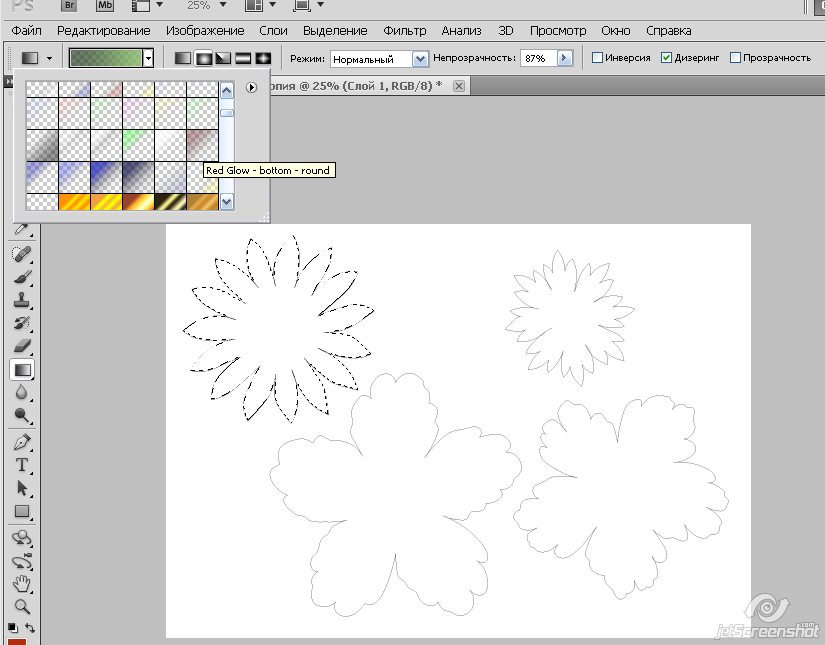Open the gradient picker flyout menu button
Viewport: 825px width, 645px height.
251,88
